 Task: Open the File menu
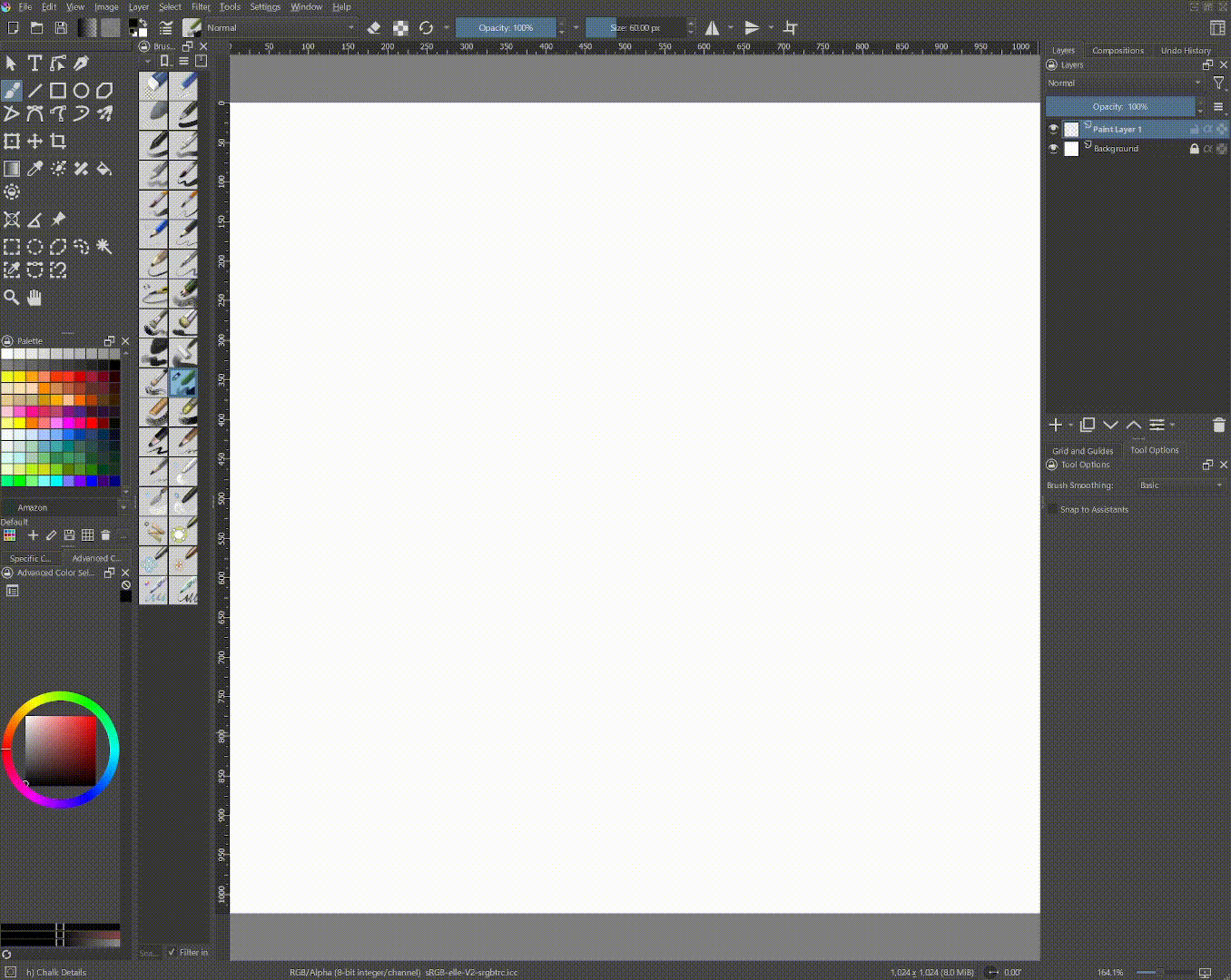coord(25,6)
